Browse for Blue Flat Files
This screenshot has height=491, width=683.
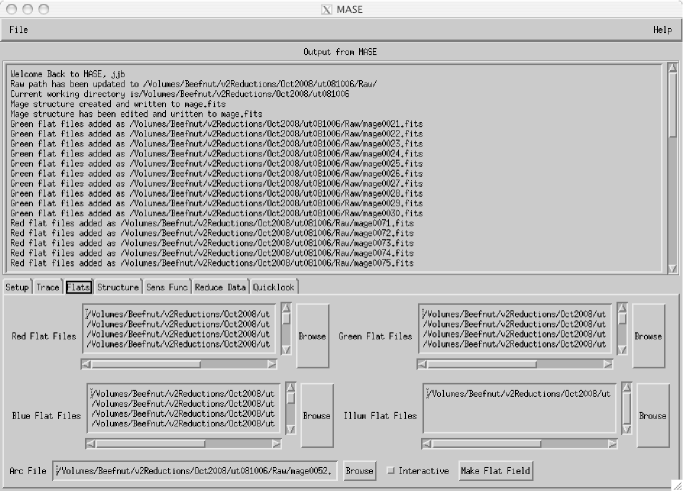(317, 415)
